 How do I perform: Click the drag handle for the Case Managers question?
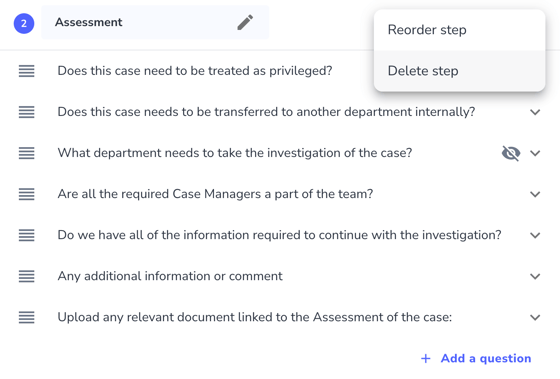click(27, 194)
